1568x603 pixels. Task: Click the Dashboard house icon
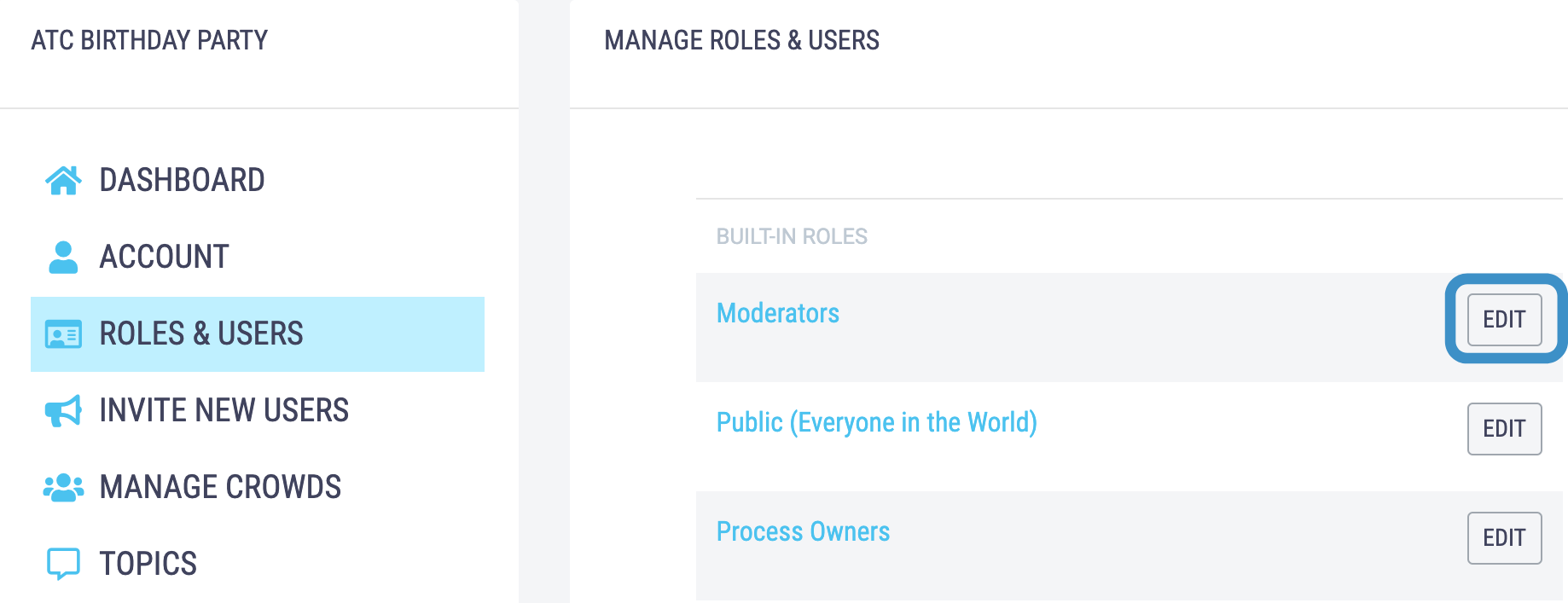(x=63, y=180)
